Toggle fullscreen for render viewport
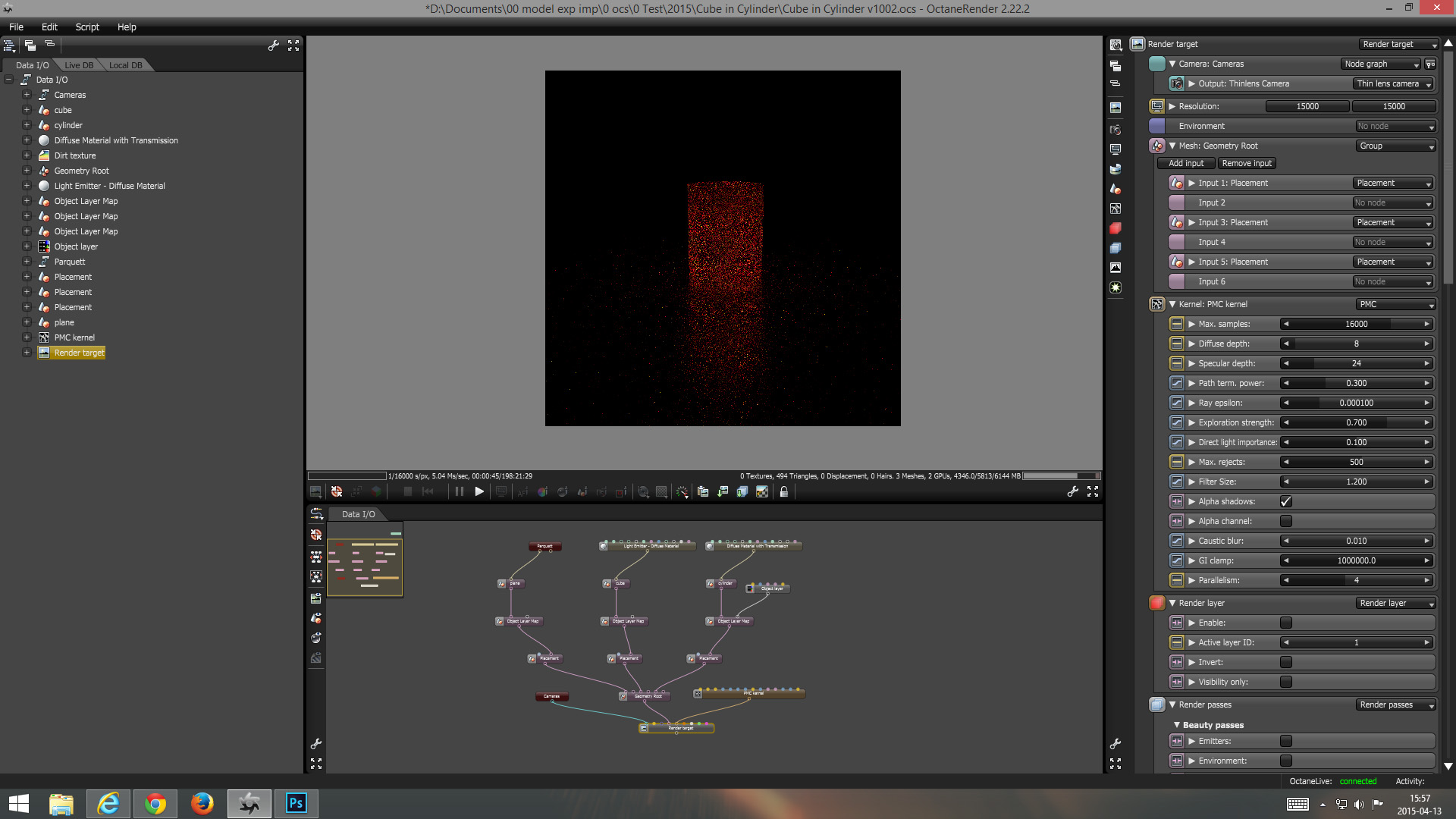Screen dimensions: 1456x819 (1093, 492)
